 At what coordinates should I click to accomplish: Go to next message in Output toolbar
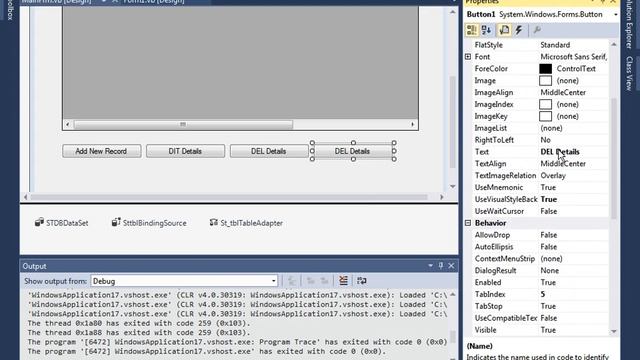[324, 281]
